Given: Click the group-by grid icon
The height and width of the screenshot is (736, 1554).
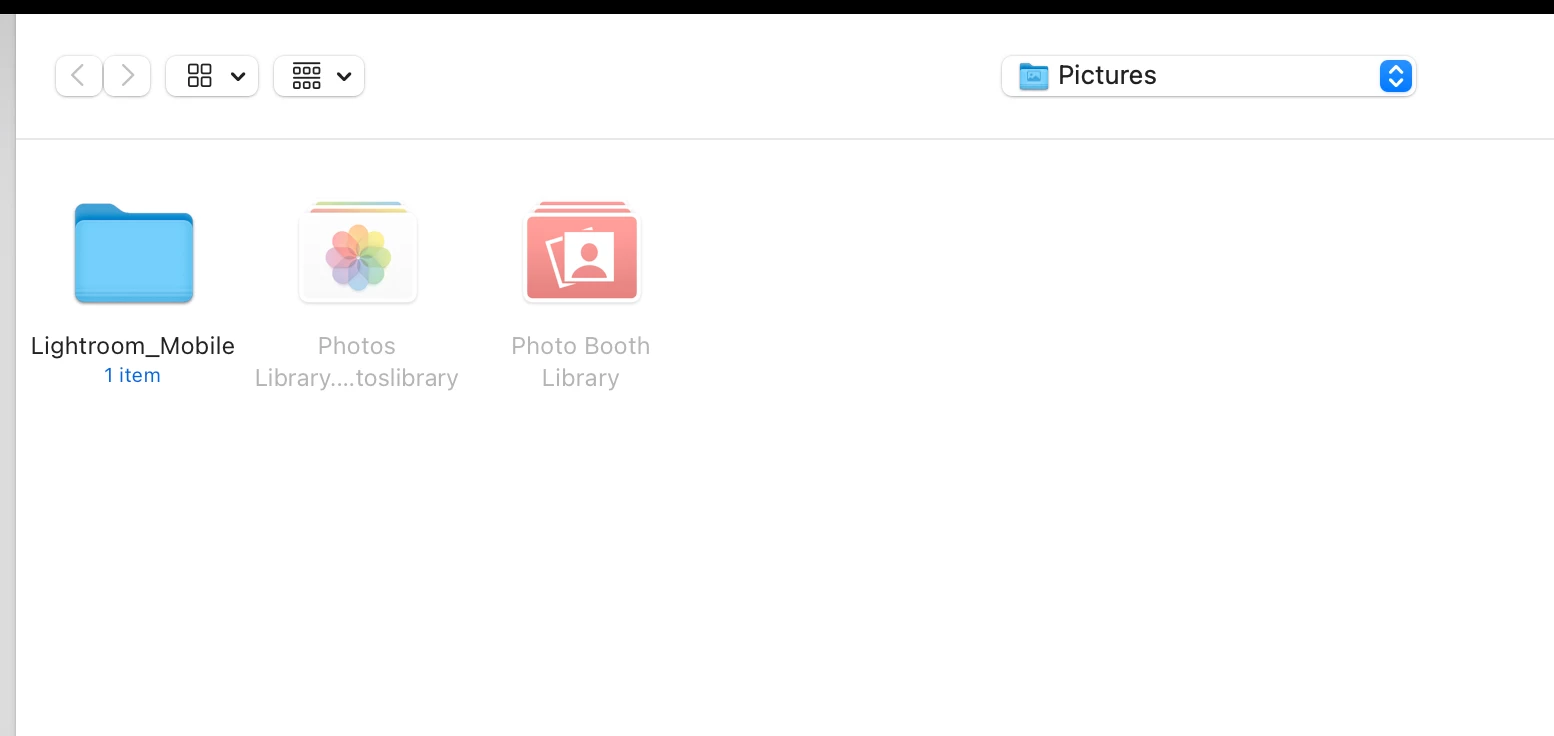Looking at the screenshot, I should (306, 76).
